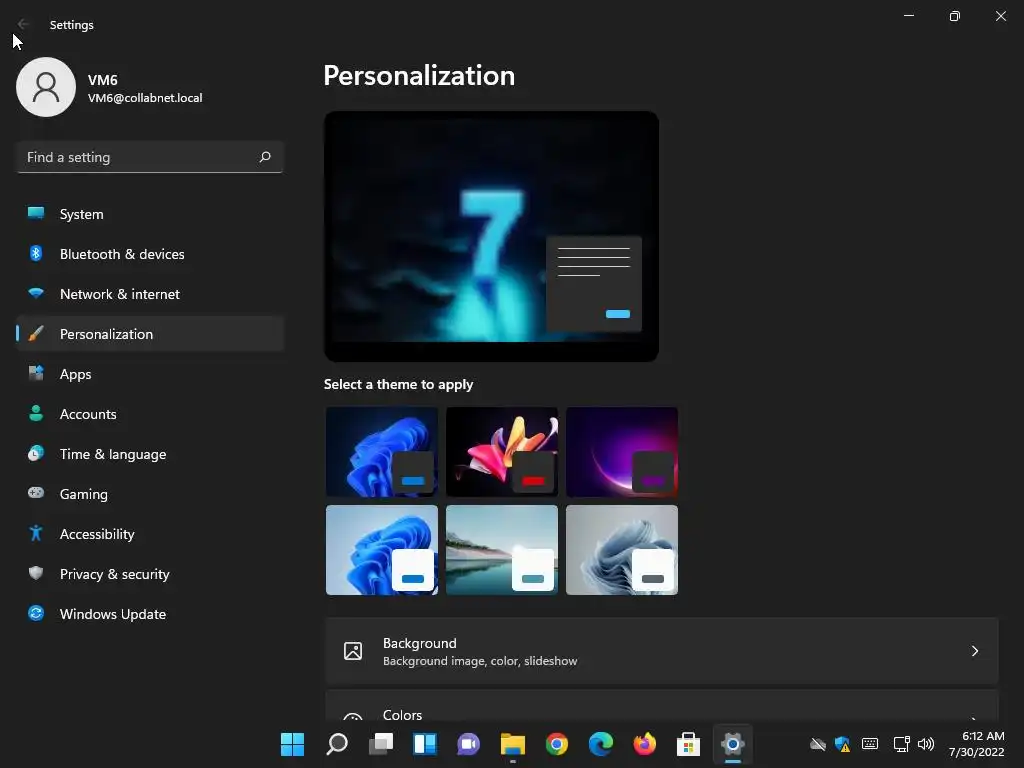Viewport: 1024px width, 768px height.
Task: Open the Colors settings row
Action: click(x=662, y=706)
